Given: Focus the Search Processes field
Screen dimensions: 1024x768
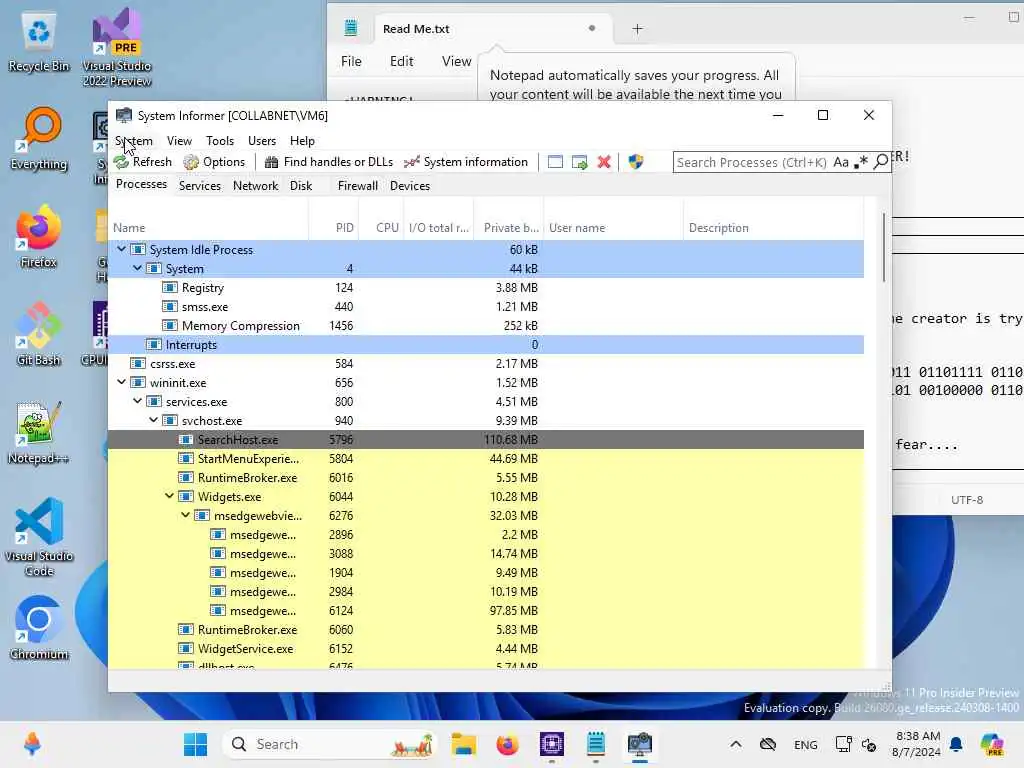Looking at the screenshot, I should [751, 162].
